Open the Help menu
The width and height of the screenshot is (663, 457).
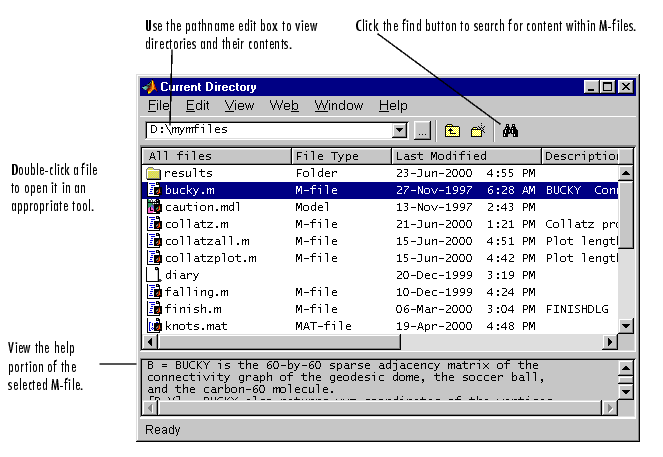393,106
